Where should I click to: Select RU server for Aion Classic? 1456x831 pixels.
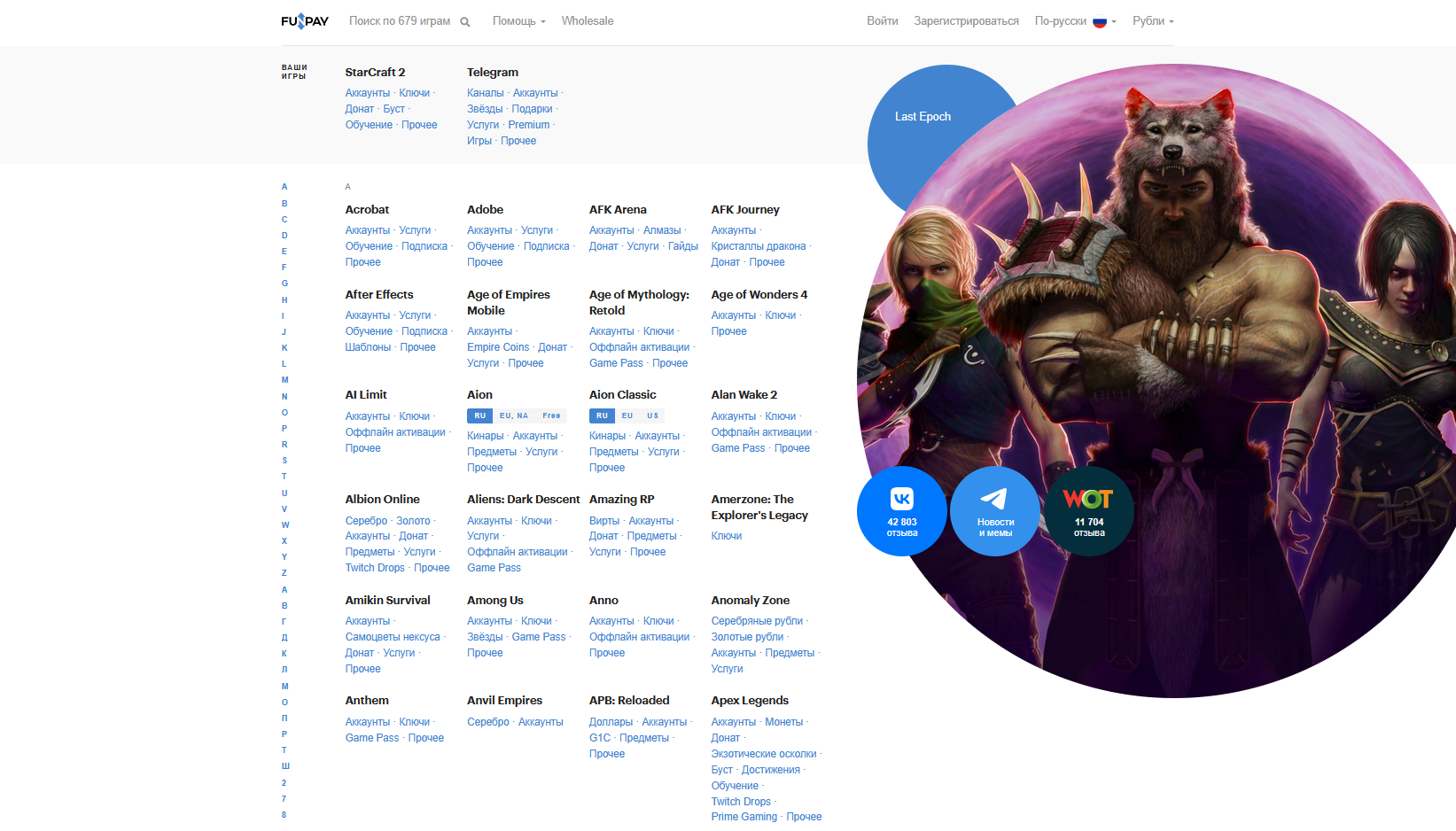tap(602, 415)
